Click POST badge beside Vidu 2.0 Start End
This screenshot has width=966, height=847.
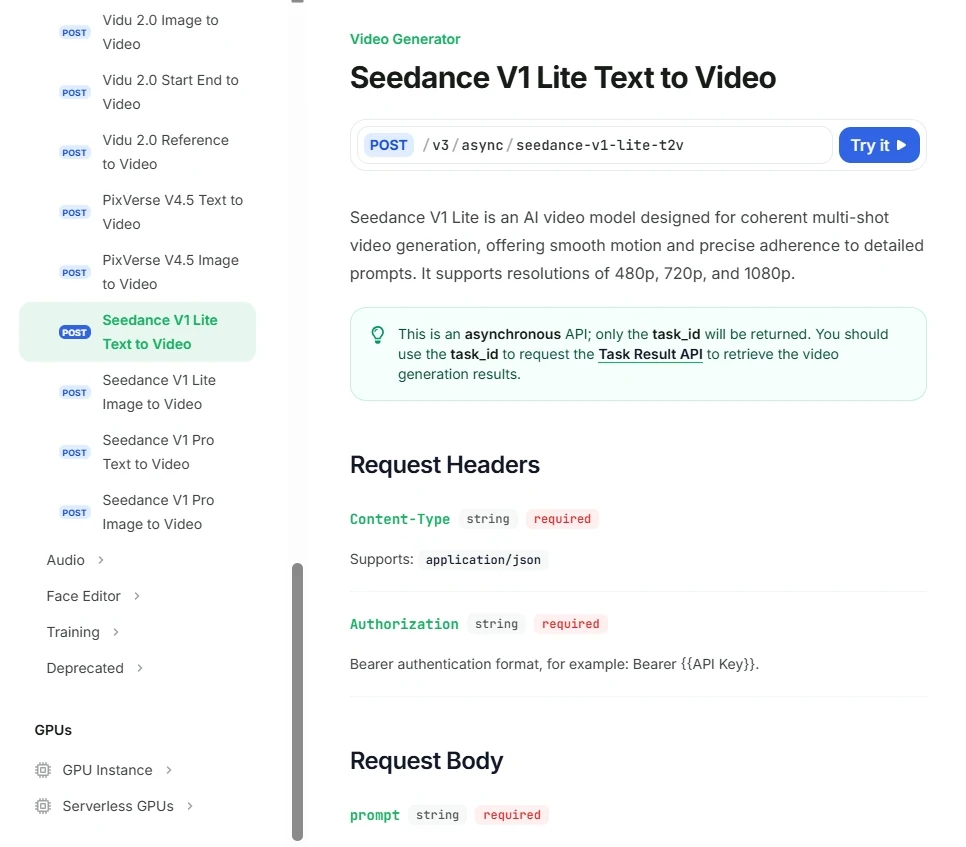(x=75, y=92)
